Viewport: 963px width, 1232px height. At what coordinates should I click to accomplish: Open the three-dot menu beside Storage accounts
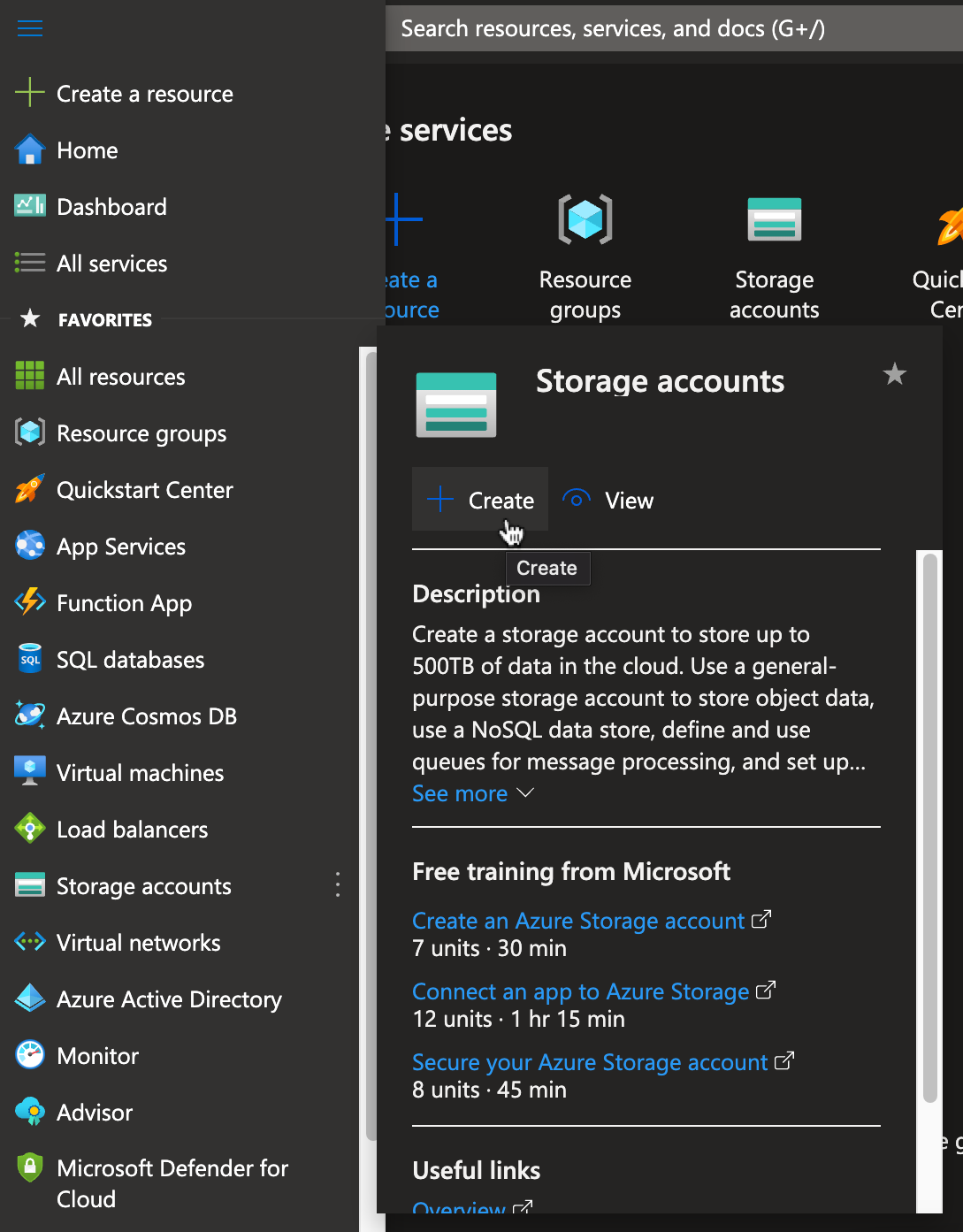338,885
